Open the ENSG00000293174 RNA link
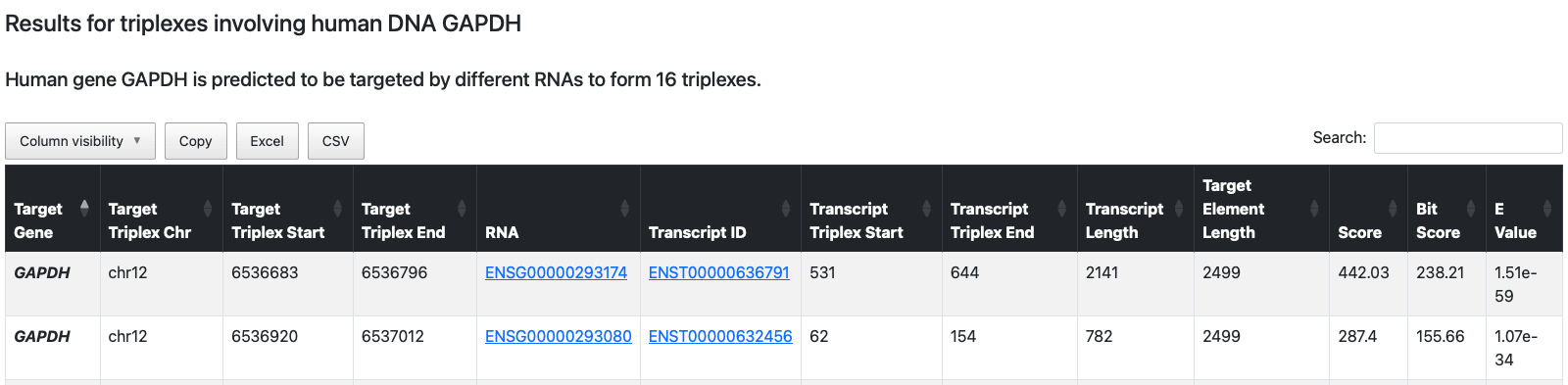The height and width of the screenshot is (385, 1568). pyautogui.click(x=556, y=272)
